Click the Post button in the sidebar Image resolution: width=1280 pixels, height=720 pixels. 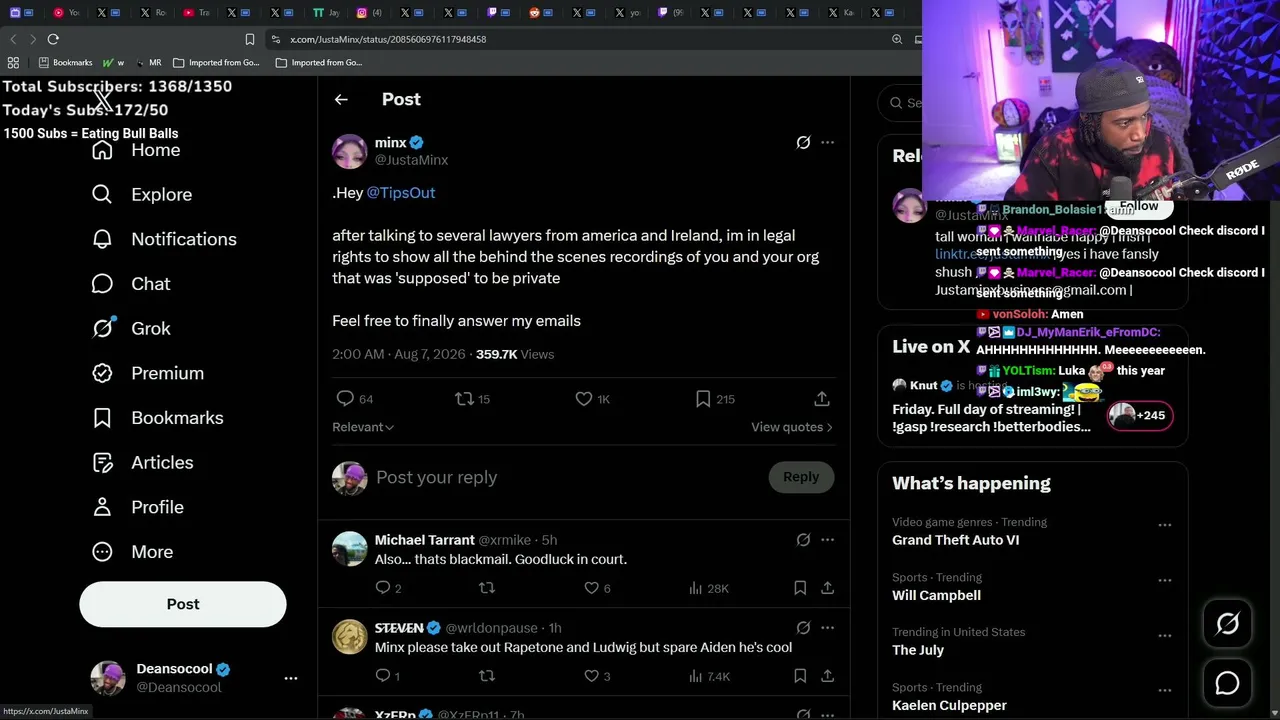(x=183, y=604)
